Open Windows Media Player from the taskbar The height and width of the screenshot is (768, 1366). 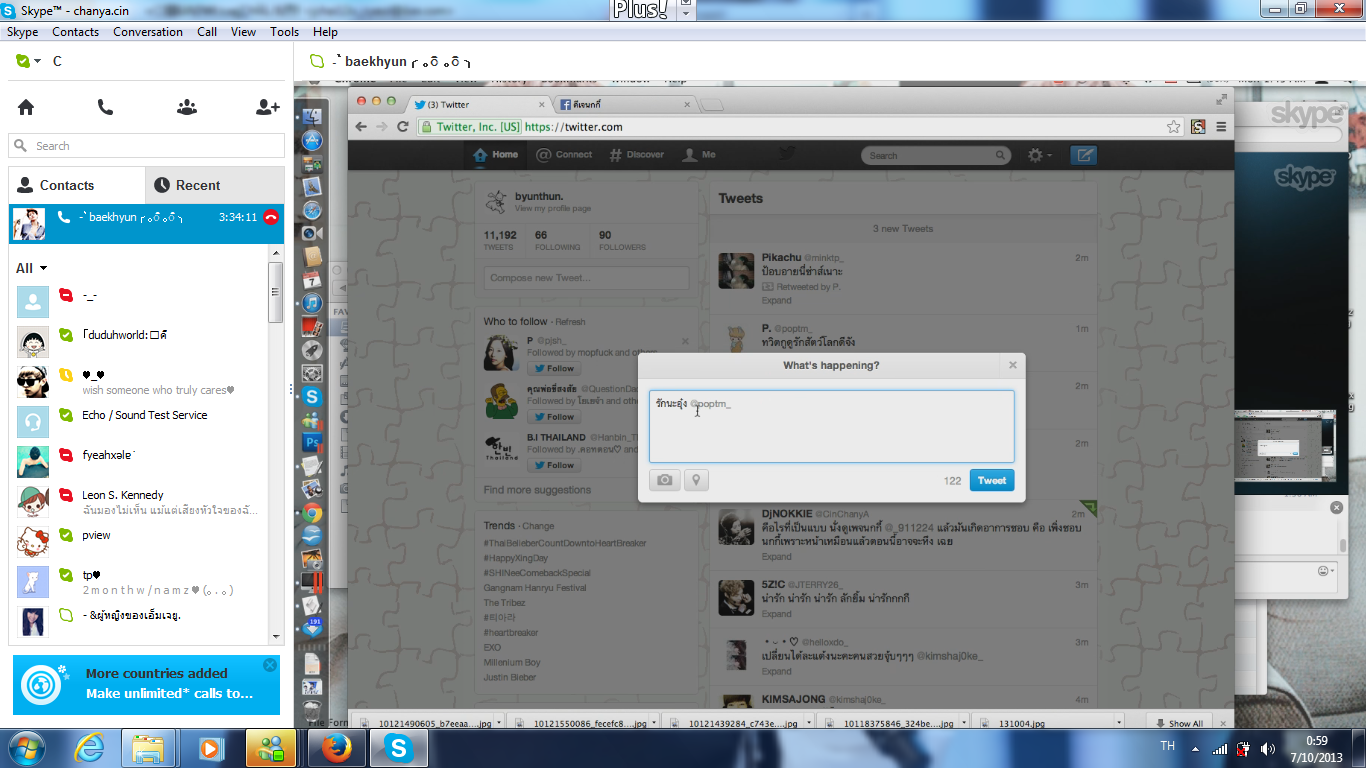point(210,748)
